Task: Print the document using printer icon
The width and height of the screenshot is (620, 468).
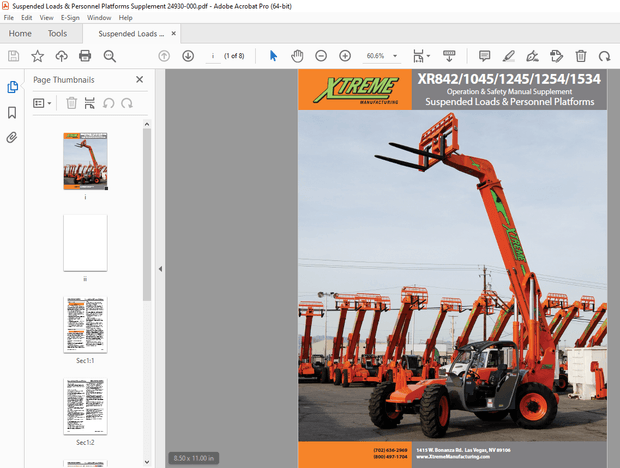Action: coord(85,56)
